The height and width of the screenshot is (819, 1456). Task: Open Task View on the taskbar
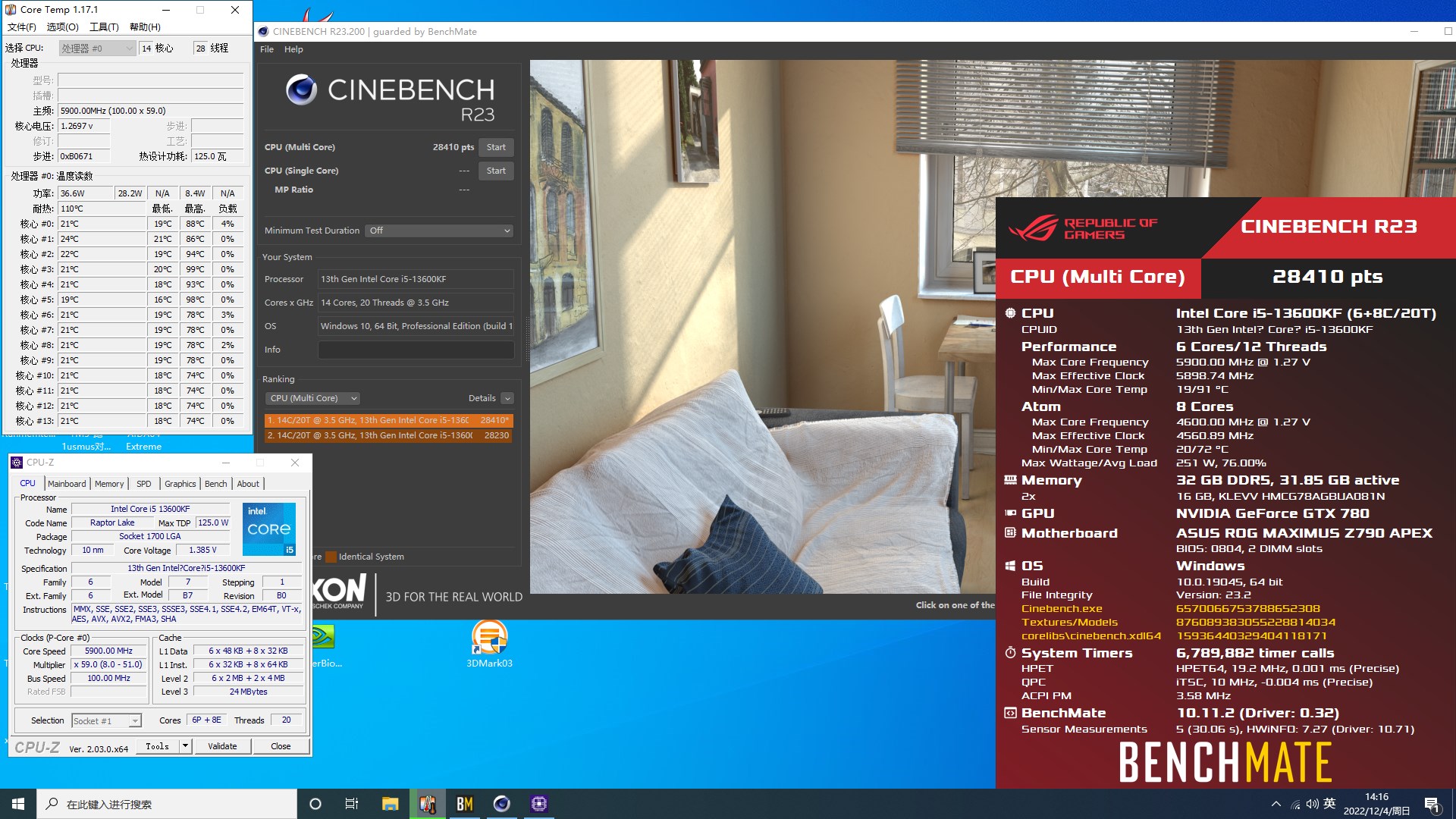pyautogui.click(x=352, y=804)
